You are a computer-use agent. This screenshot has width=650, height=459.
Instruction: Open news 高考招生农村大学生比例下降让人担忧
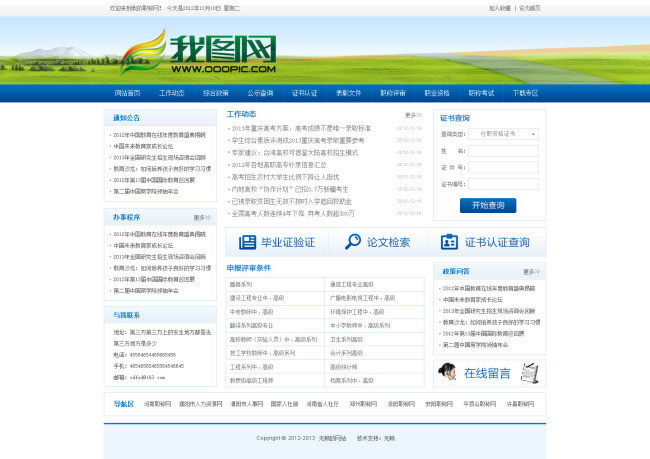pos(285,177)
